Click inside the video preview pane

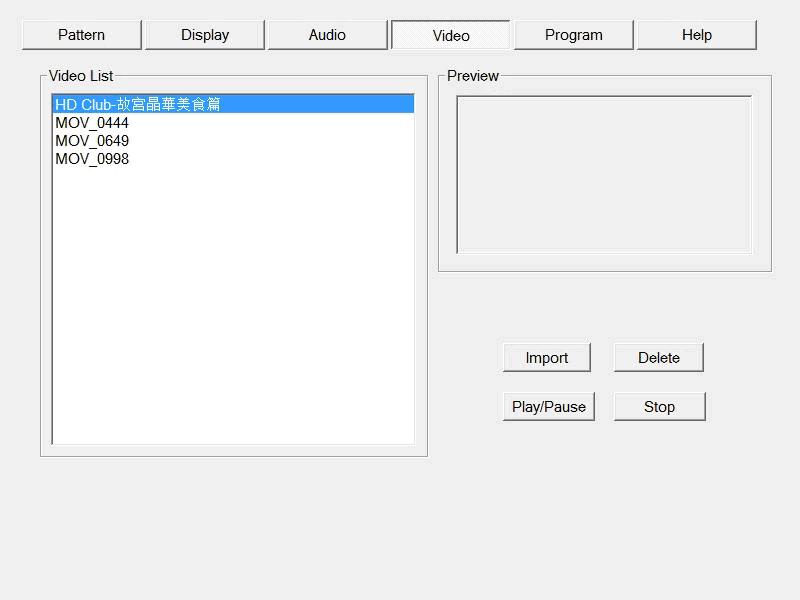[x=604, y=174]
